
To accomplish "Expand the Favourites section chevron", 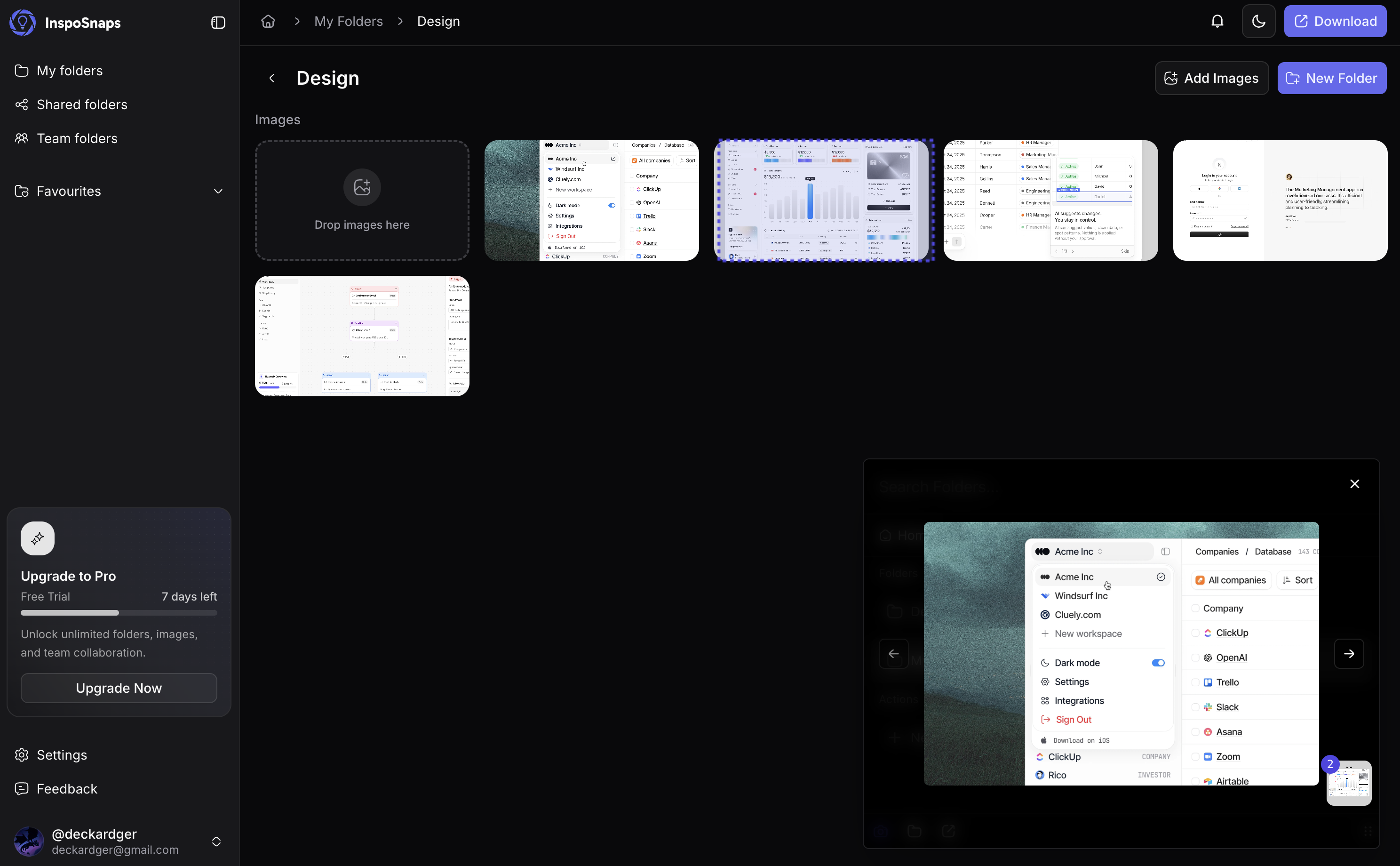I will (x=218, y=191).
